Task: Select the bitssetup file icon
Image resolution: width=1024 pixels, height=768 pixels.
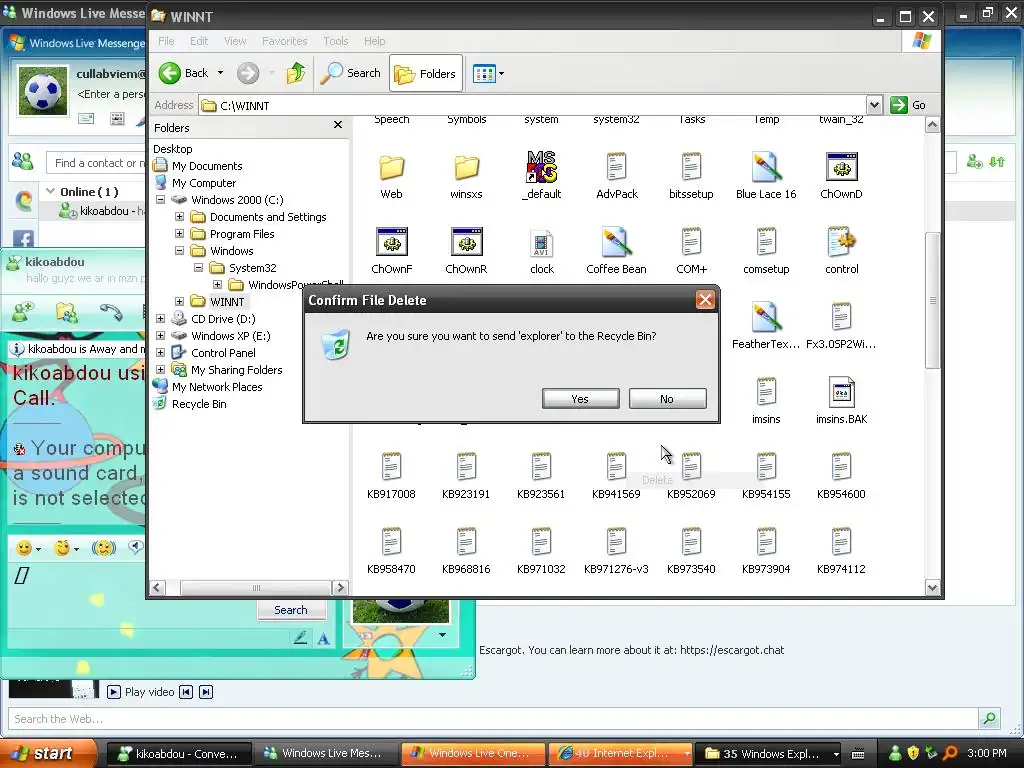Action: tap(691, 167)
